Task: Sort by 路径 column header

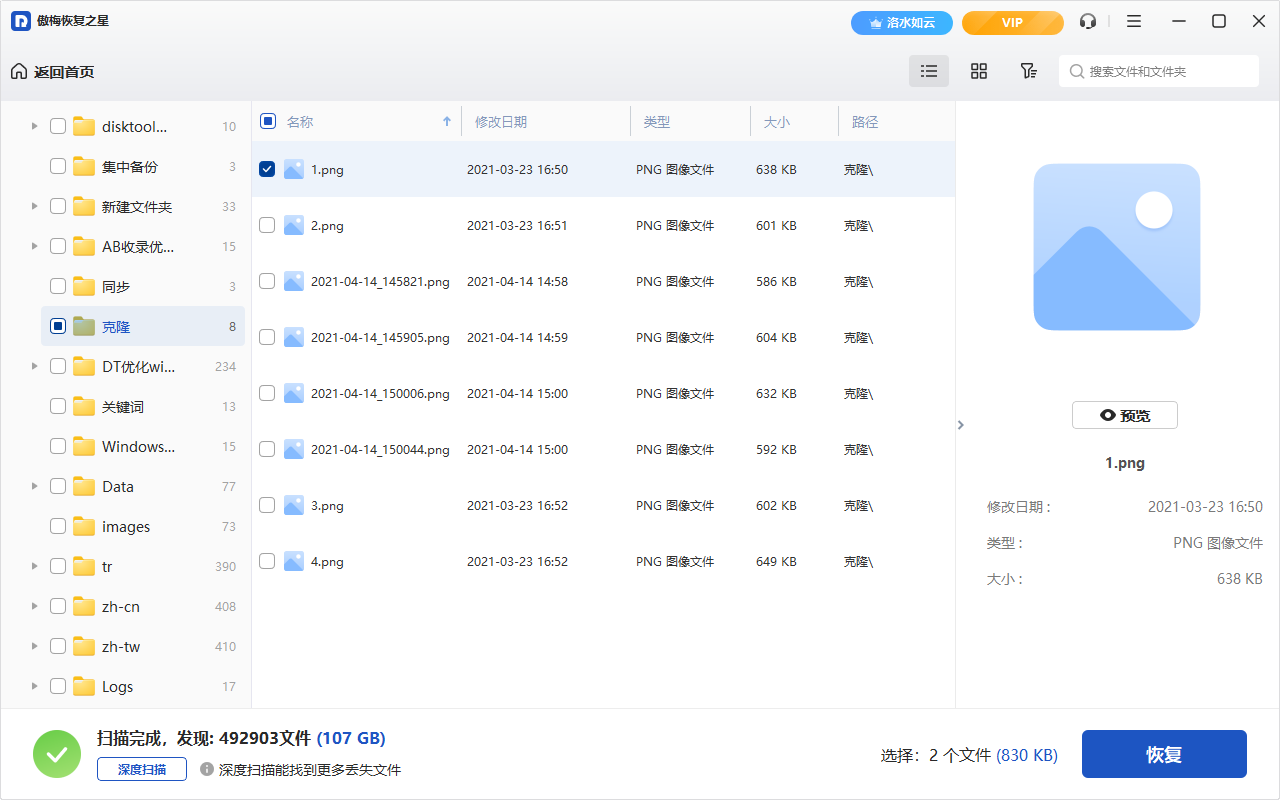Action: coord(865,122)
